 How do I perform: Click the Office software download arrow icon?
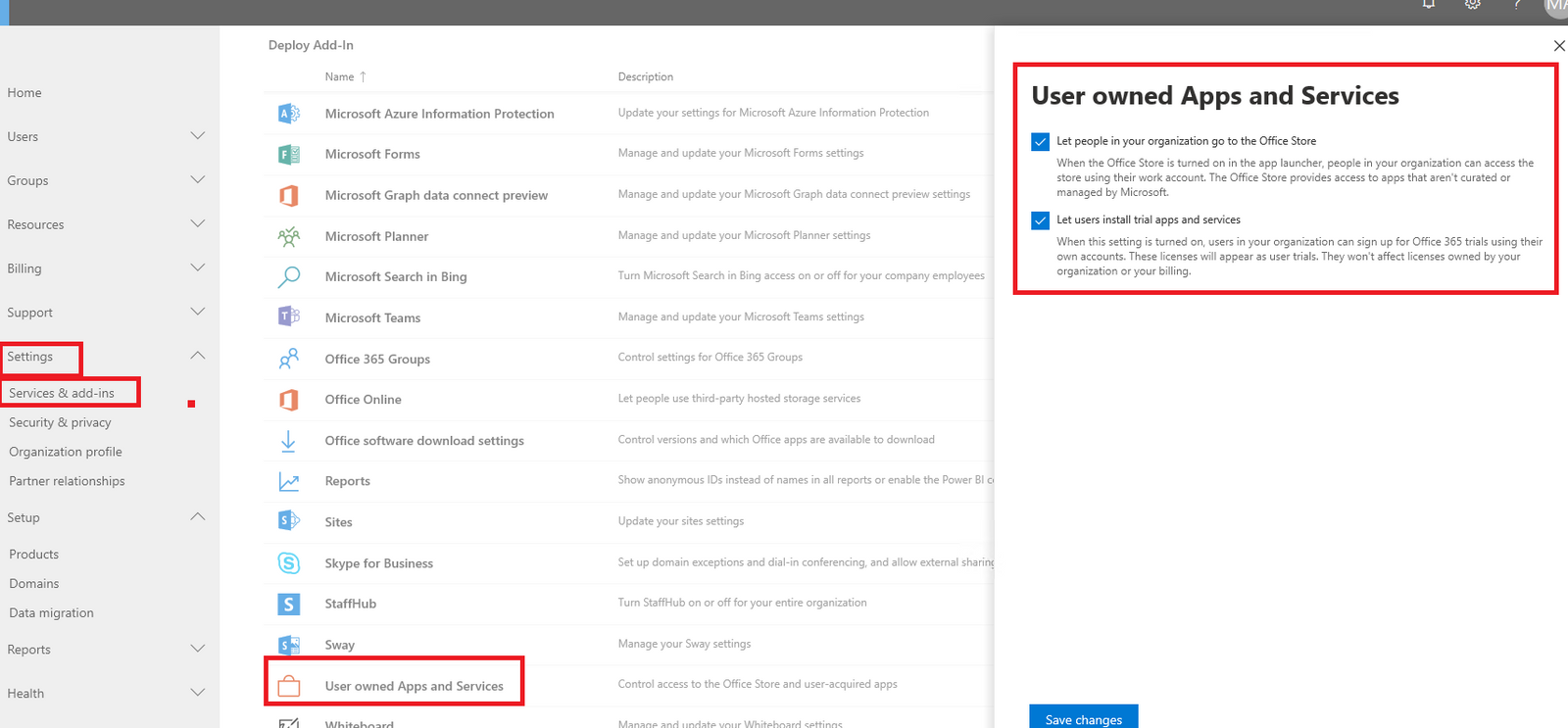click(x=288, y=441)
